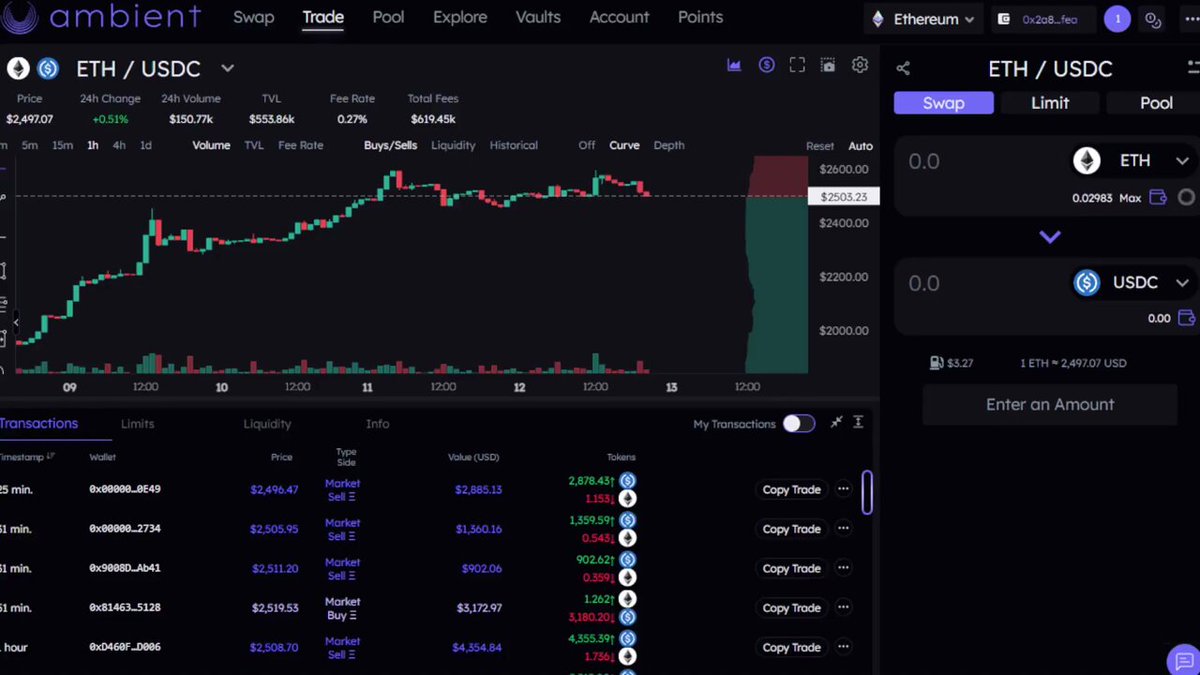Toggle the TVL indicator
The image size is (1200, 675).
coord(254,145)
